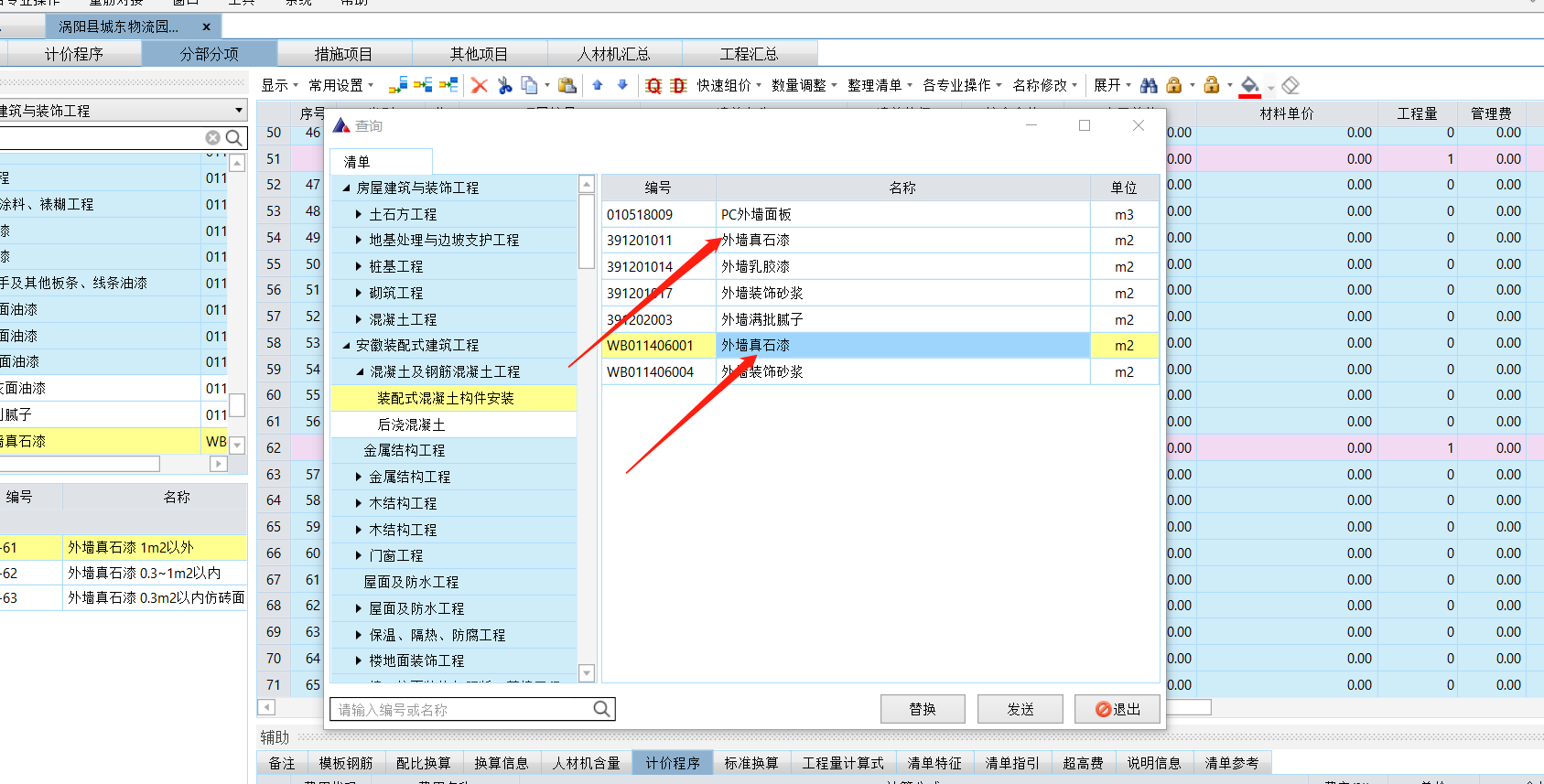The width and height of the screenshot is (1544, 784).
Task: Select row WB011406004 外墙装饰砂浆
Action: point(880,372)
